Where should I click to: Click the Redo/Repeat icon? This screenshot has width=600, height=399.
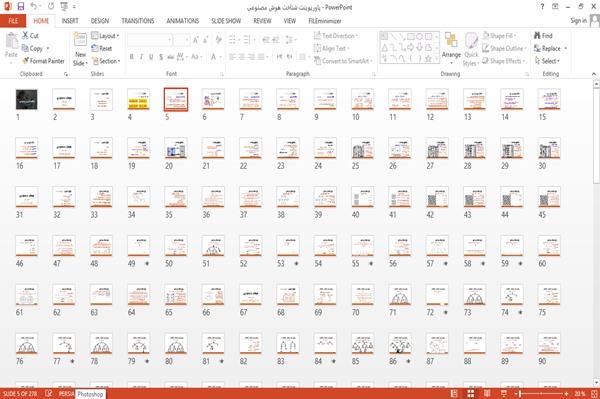51,7
